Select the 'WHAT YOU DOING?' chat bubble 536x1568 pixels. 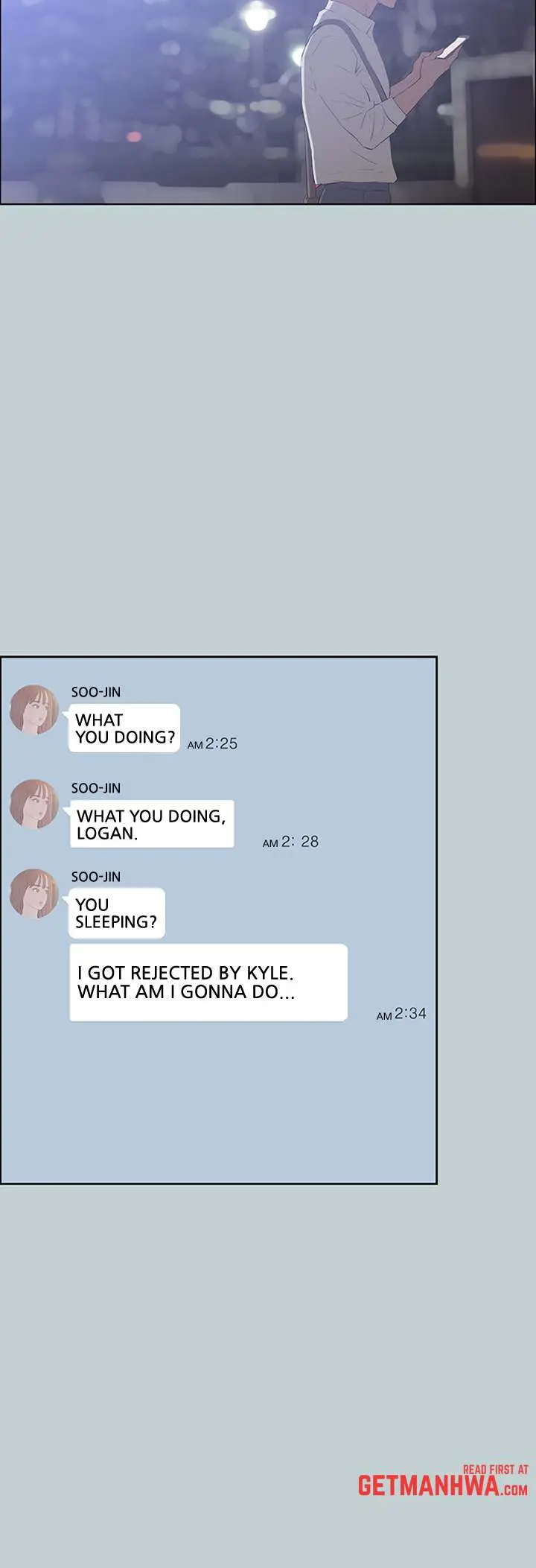124,729
